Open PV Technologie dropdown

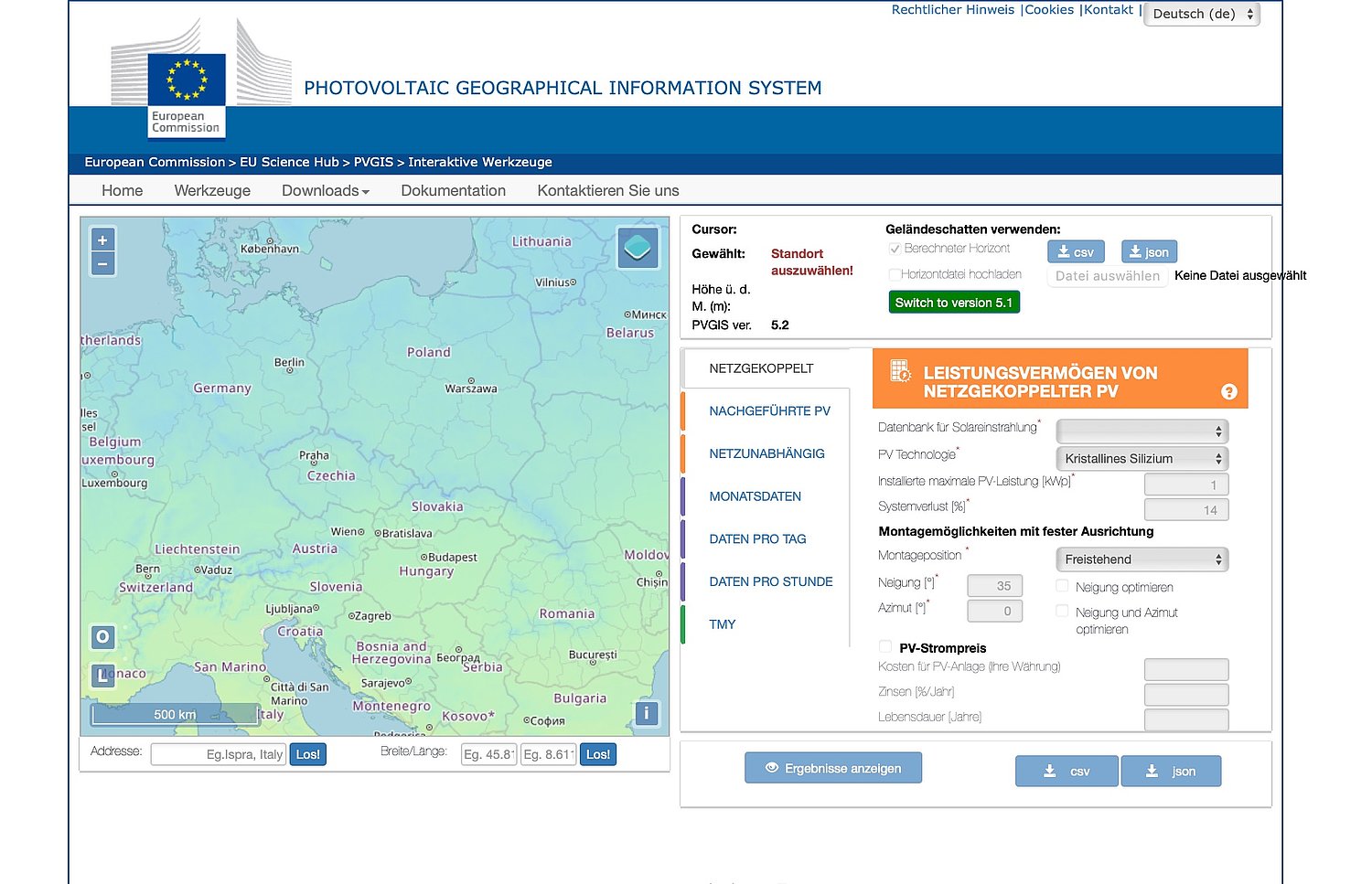point(1142,458)
